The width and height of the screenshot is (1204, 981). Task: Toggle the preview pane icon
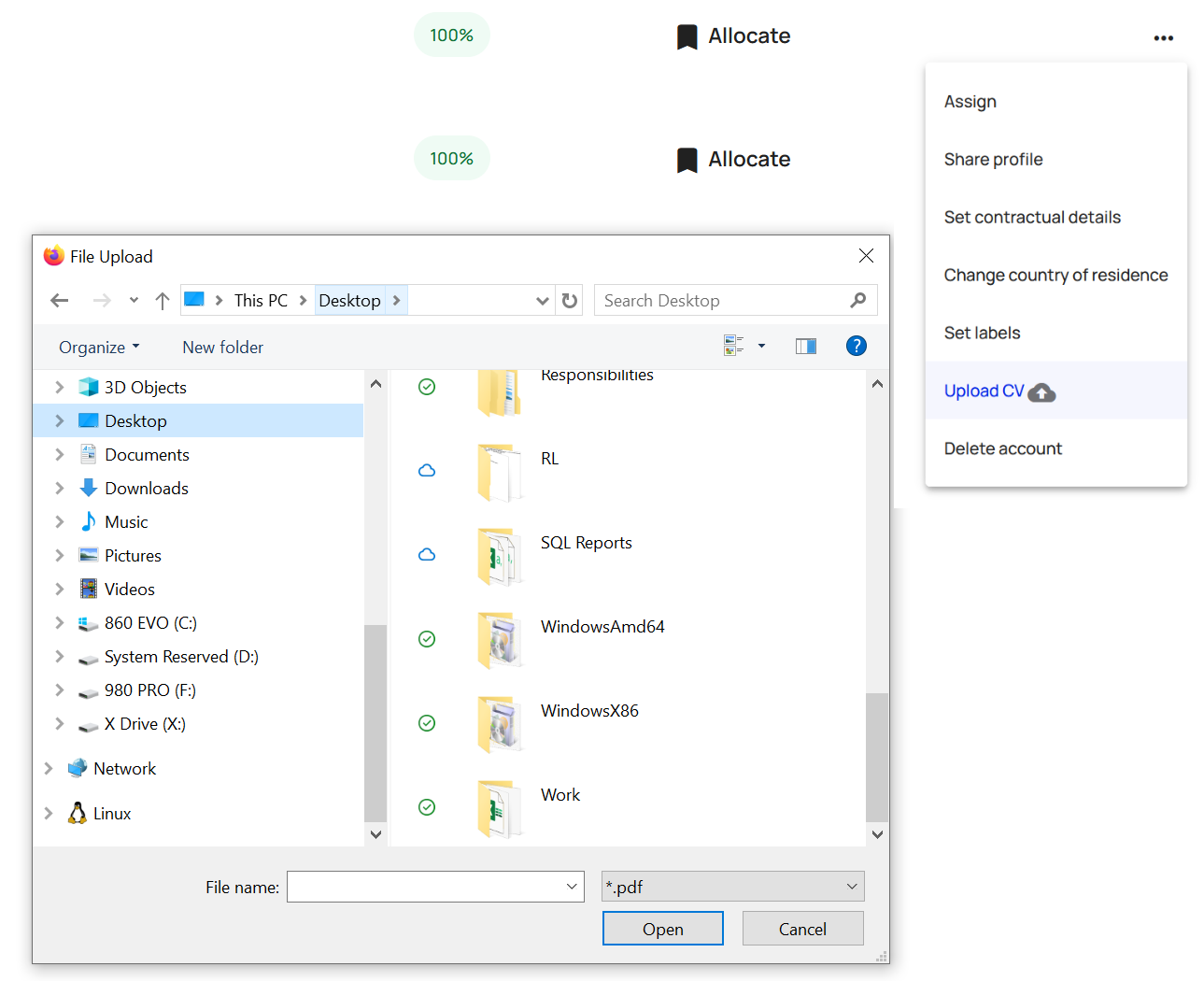coord(806,347)
